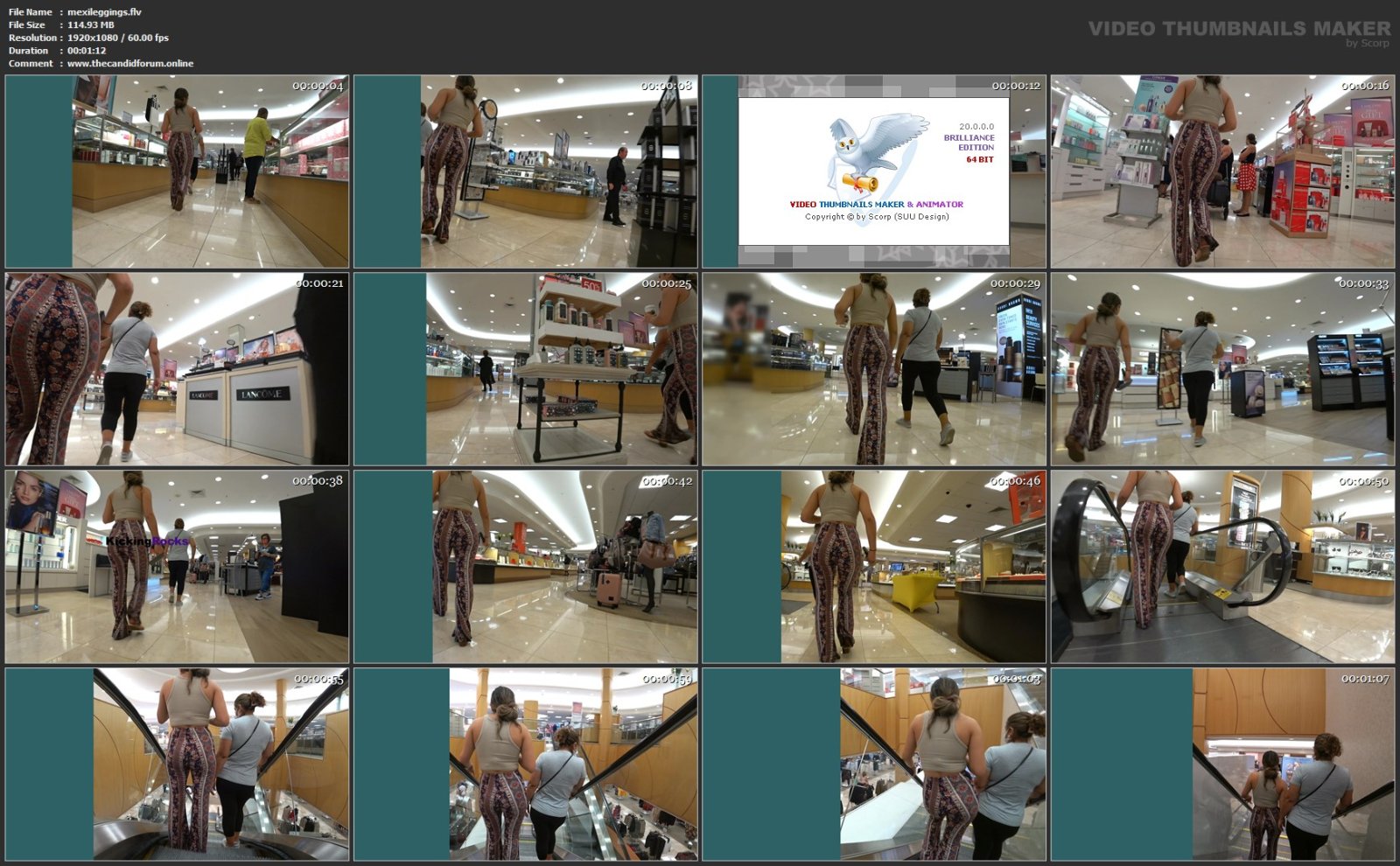Click the Video Thumbnails Maker watermark
Image resolution: width=1400 pixels, height=866 pixels.
pyautogui.click(x=1238, y=30)
